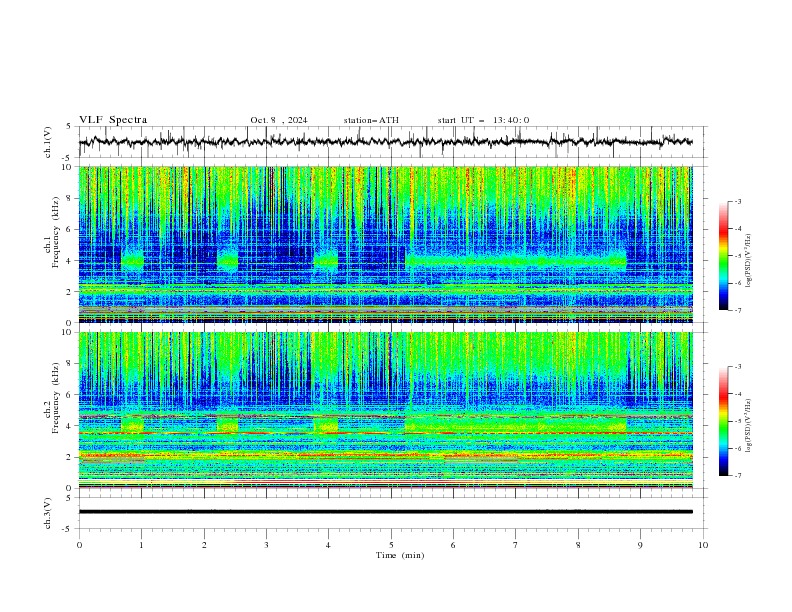Click the "Time (min)" x-axis label
The width and height of the screenshot is (792, 612).
(400, 555)
